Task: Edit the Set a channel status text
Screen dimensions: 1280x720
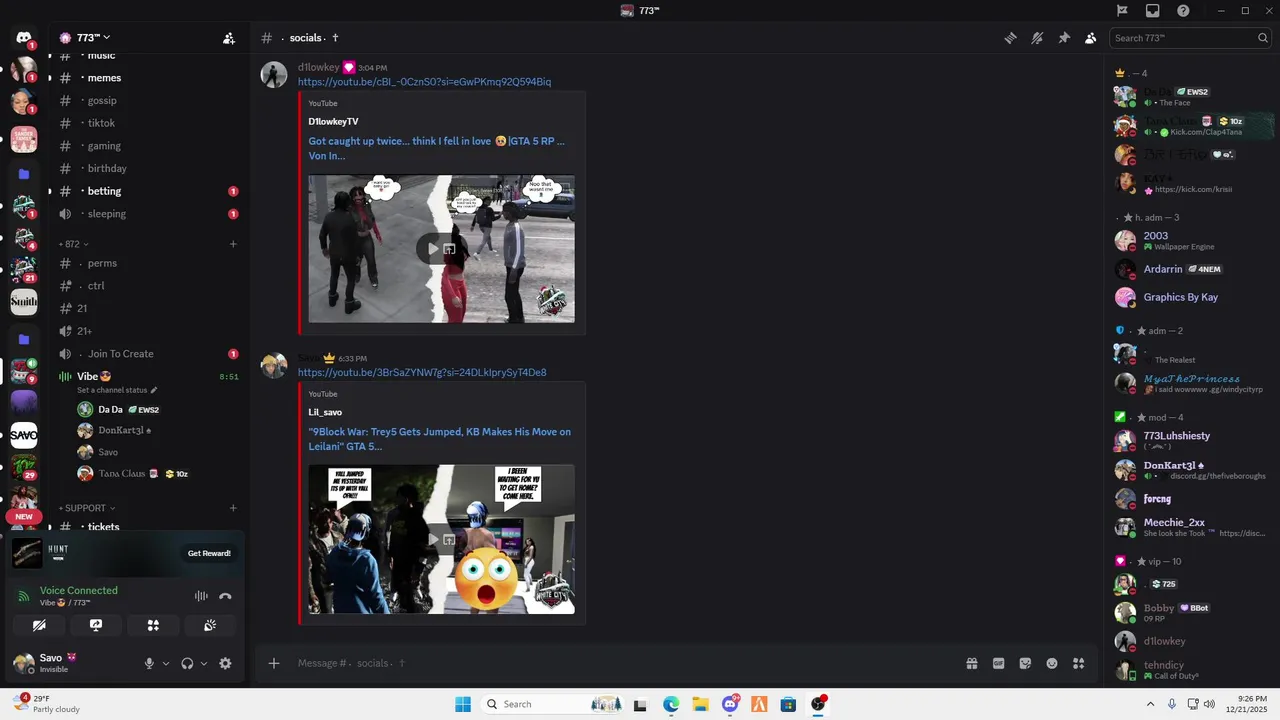Action: [117, 390]
